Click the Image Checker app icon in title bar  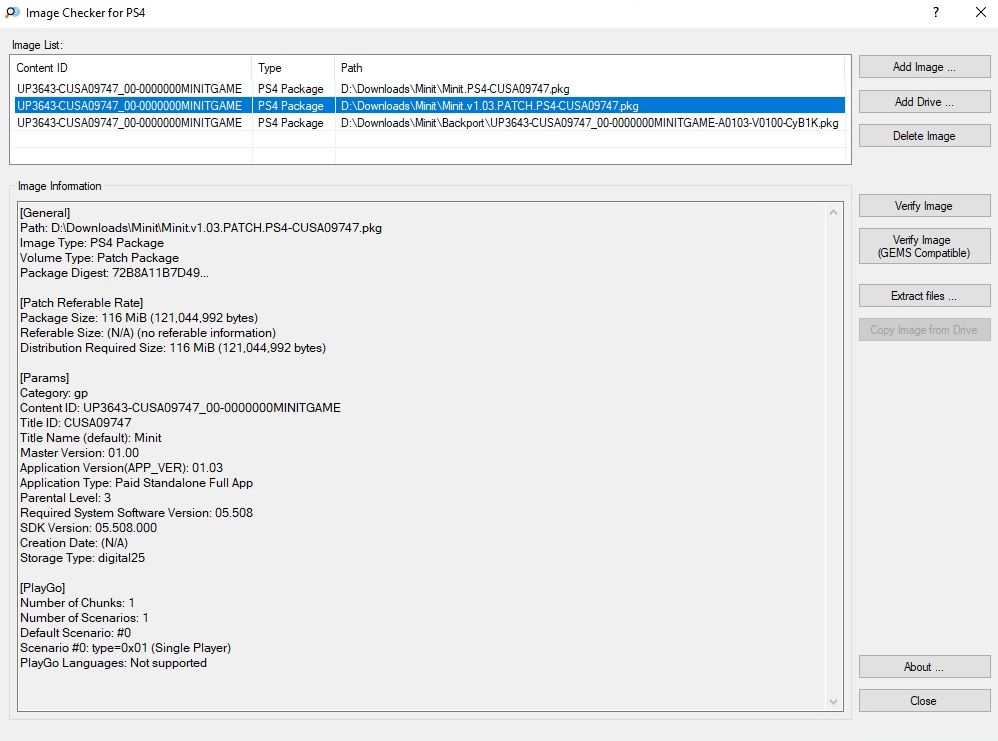(12, 12)
